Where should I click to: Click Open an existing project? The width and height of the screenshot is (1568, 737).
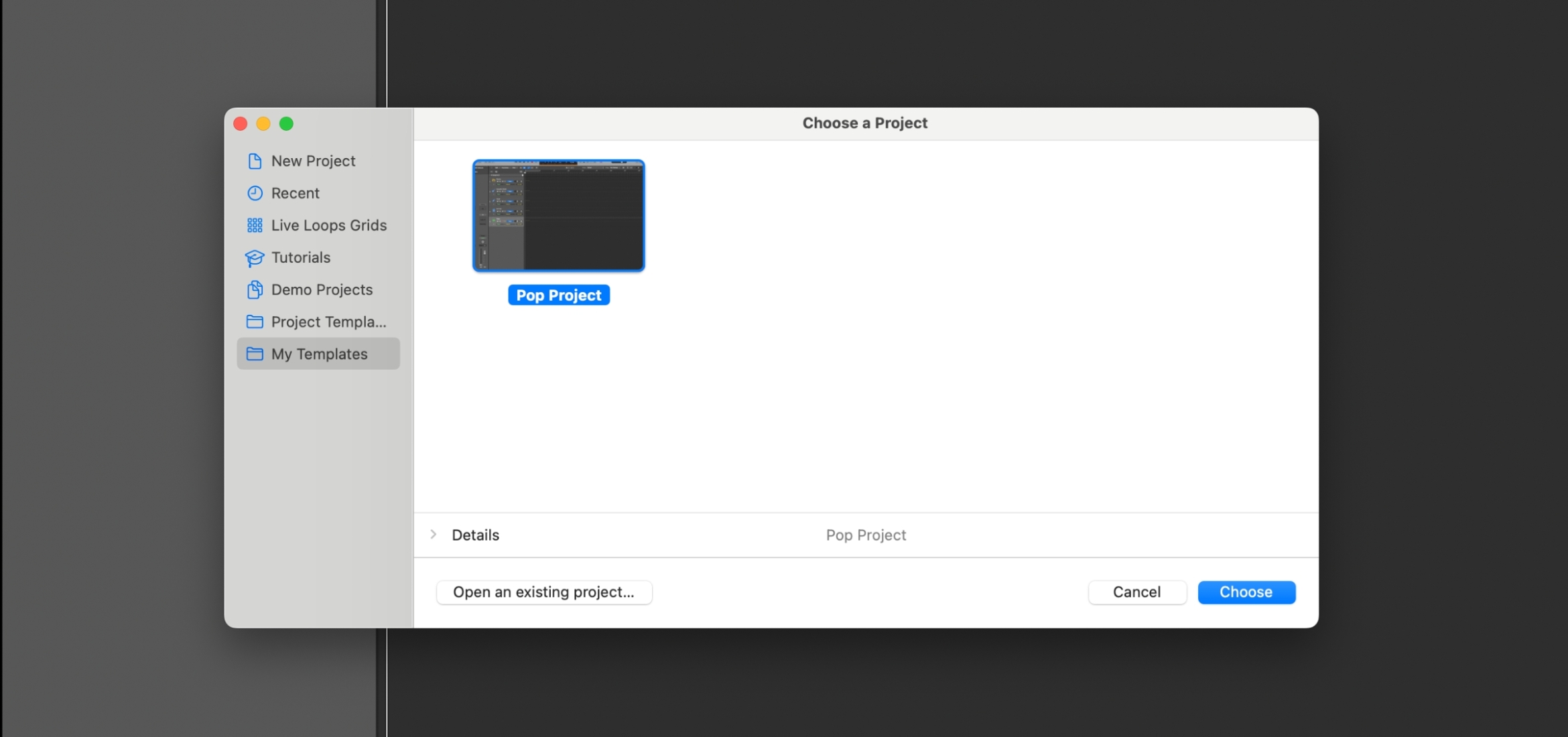pyautogui.click(x=543, y=592)
